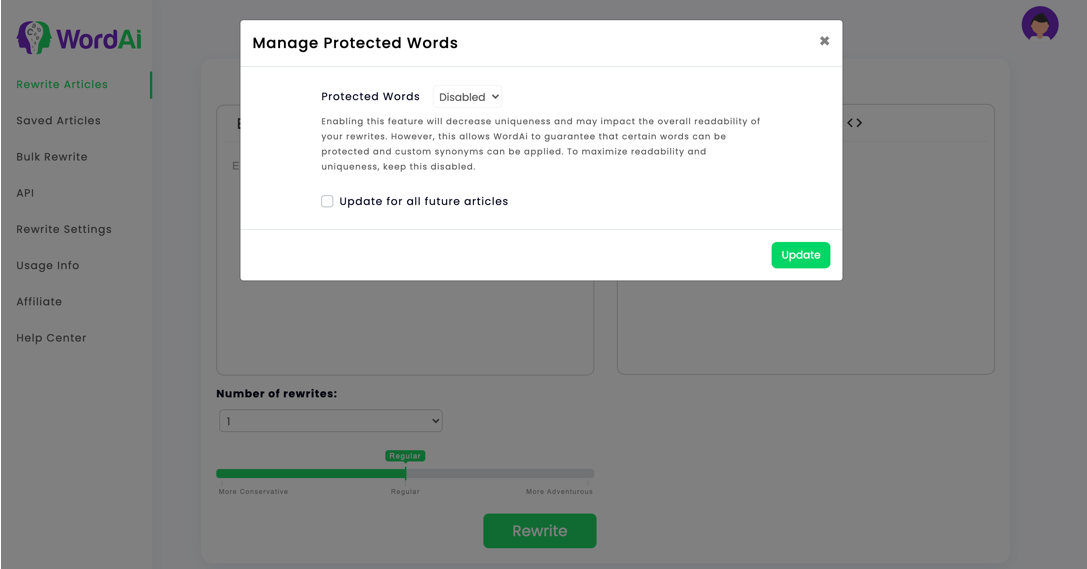Open the user profile avatar

pos(1040,25)
